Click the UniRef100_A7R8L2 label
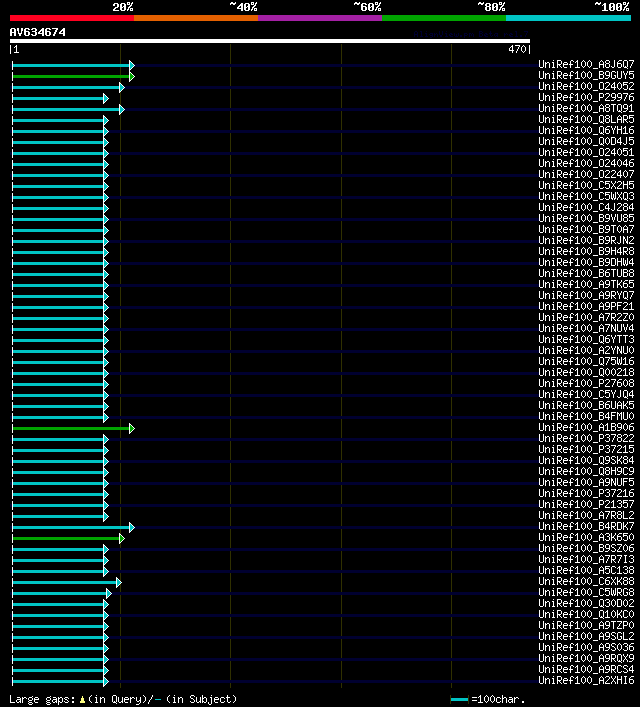This screenshot has width=640, height=707. point(586,515)
